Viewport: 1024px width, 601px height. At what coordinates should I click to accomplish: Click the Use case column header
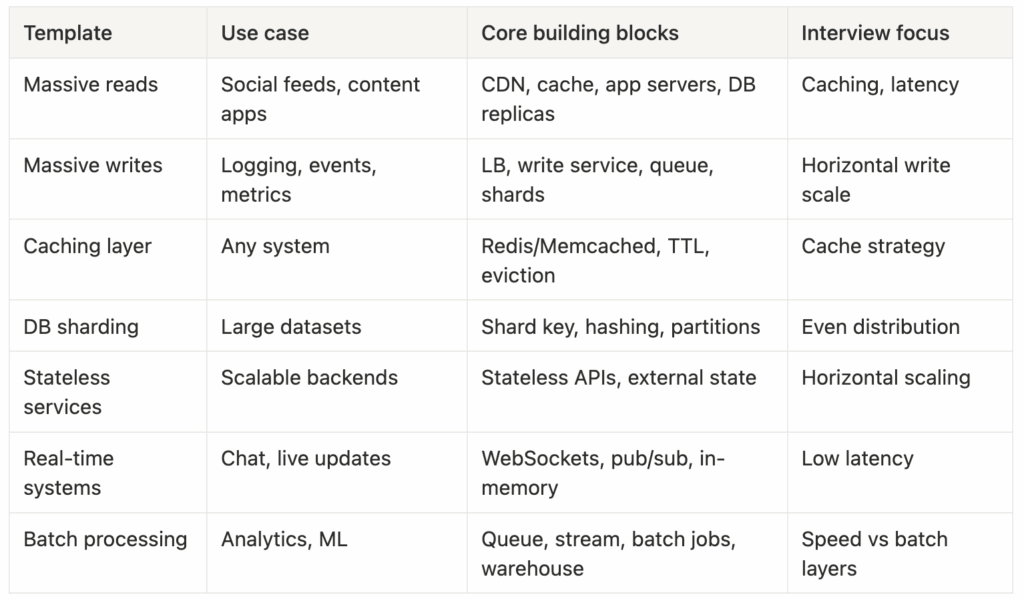265,33
